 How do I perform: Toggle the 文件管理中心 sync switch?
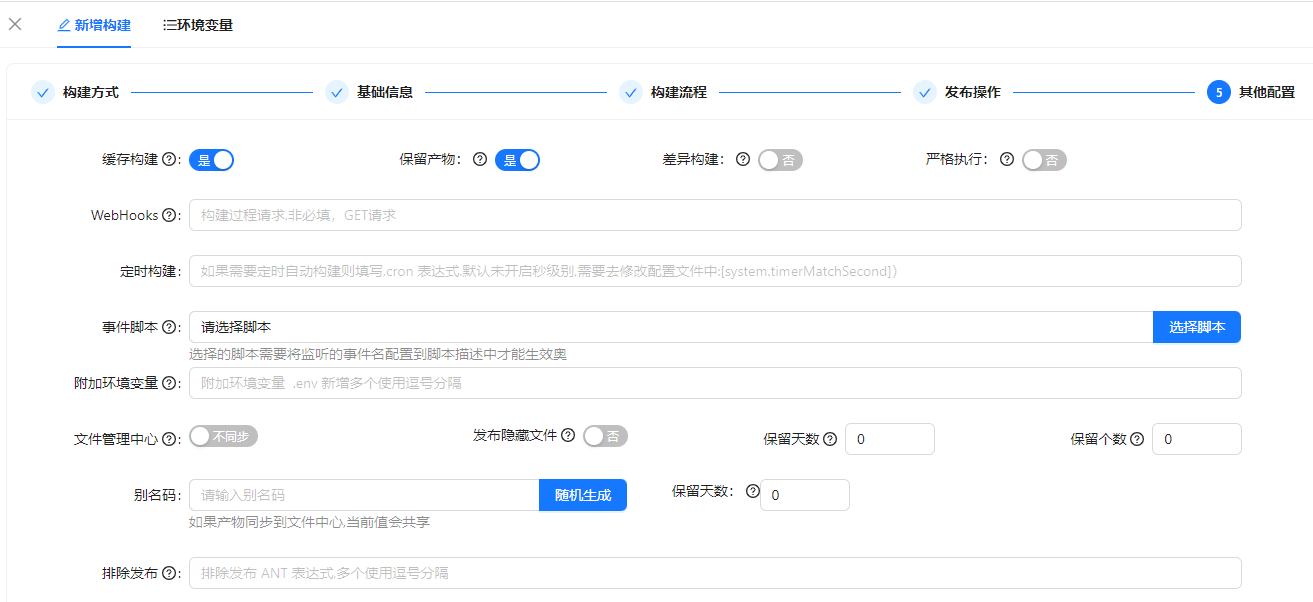[224, 436]
